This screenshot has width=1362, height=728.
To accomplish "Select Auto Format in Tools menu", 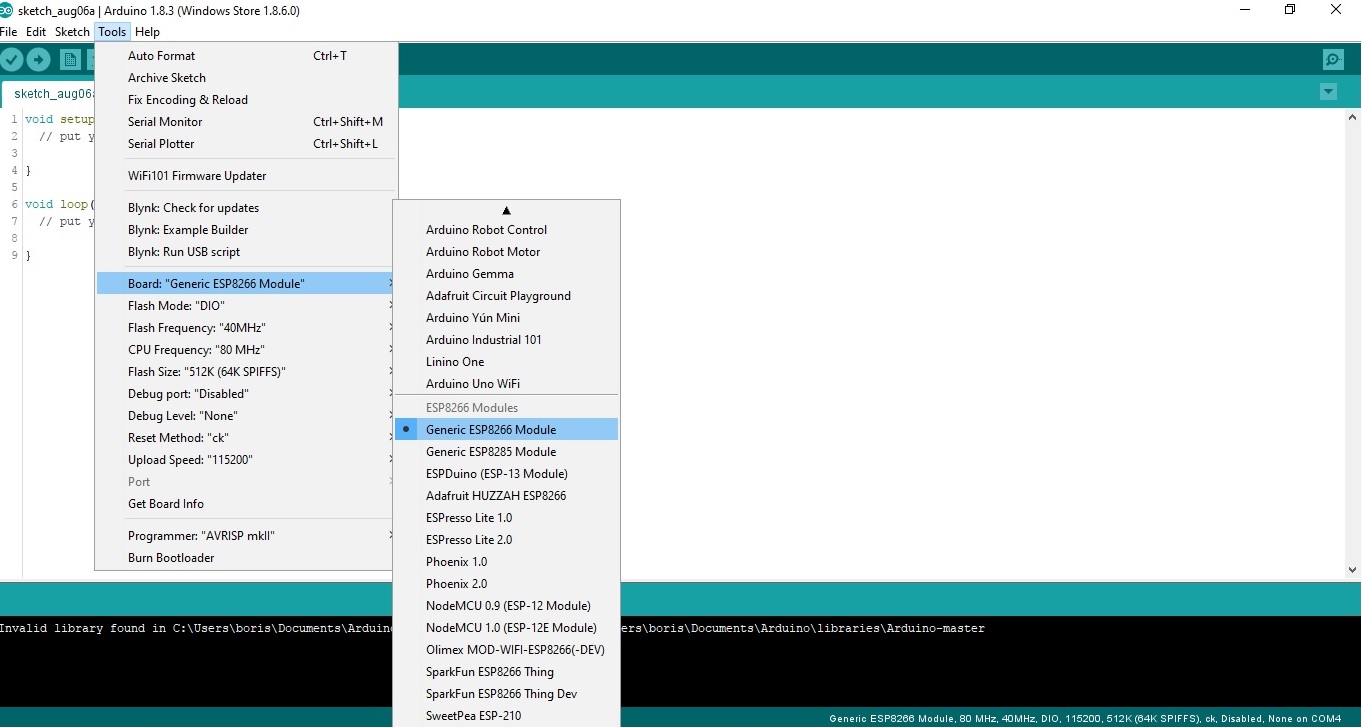I will pyautogui.click(x=246, y=56).
